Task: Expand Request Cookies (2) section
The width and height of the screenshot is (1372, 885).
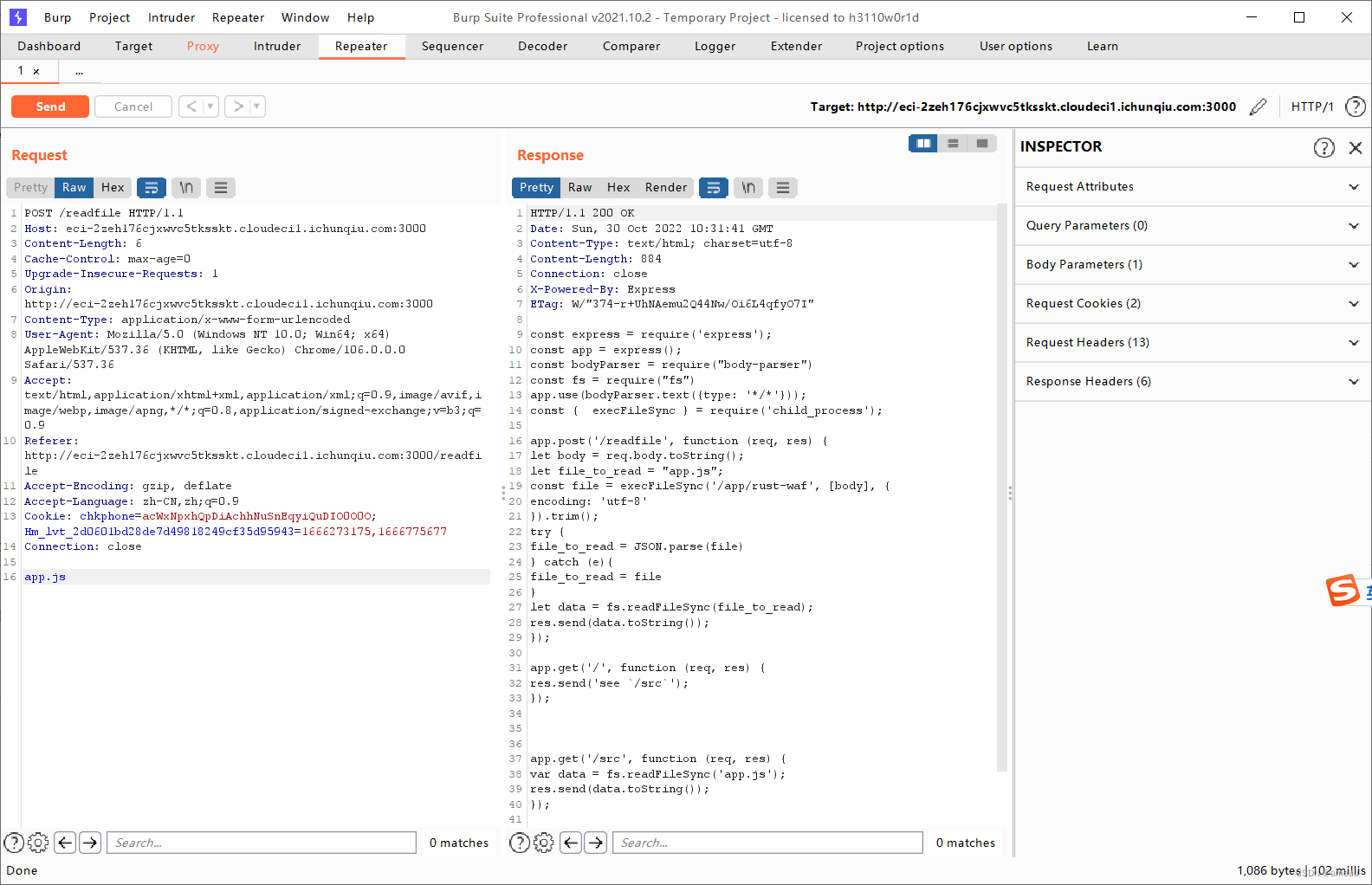Action: [x=1193, y=304]
